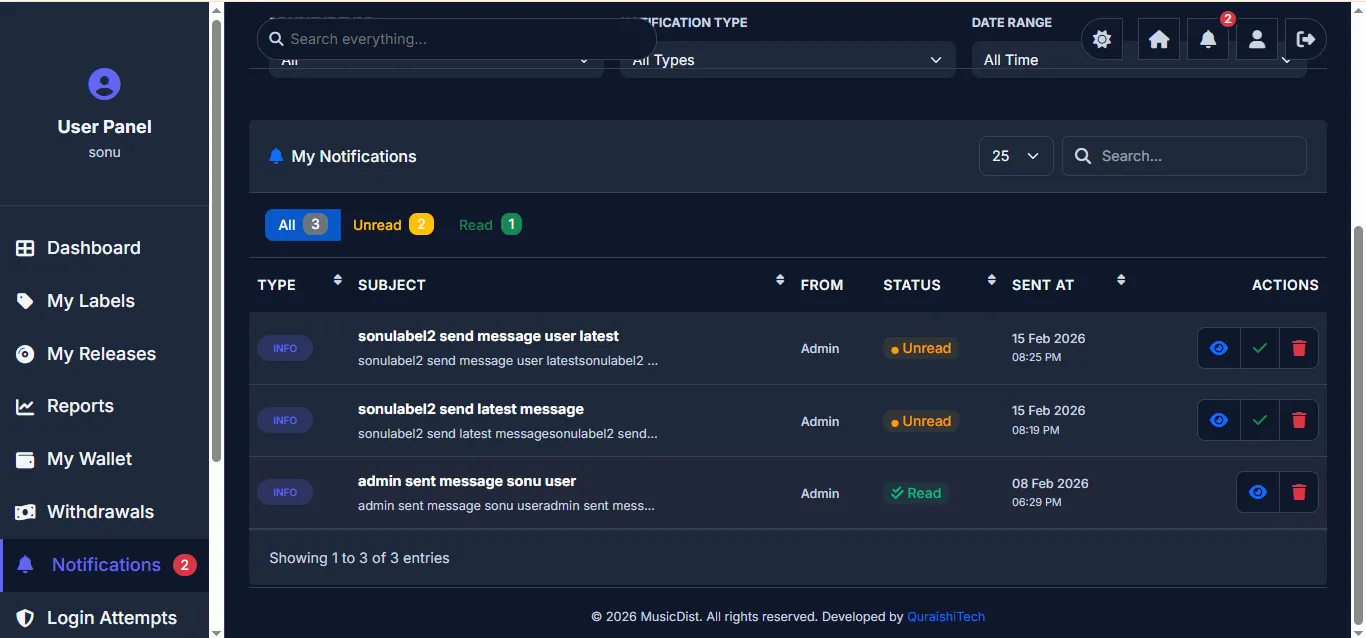Click the '08 Feb 2026' sent date
1366x638 pixels.
pos(1050,483)
